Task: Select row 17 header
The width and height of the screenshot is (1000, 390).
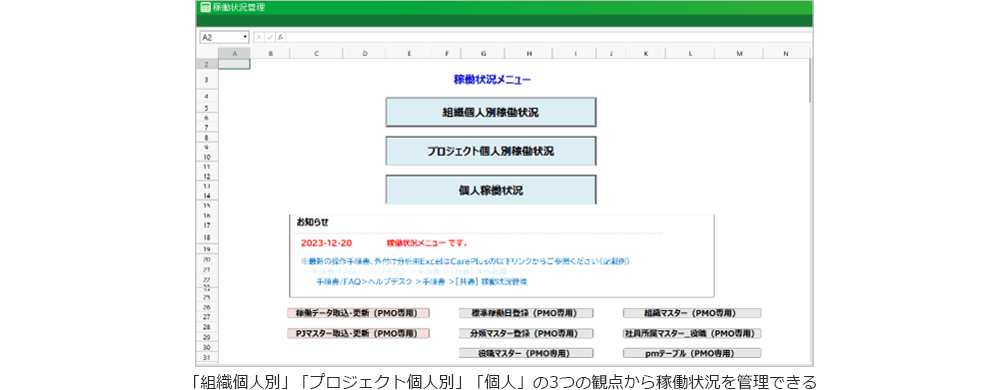Action: [207, 226]
